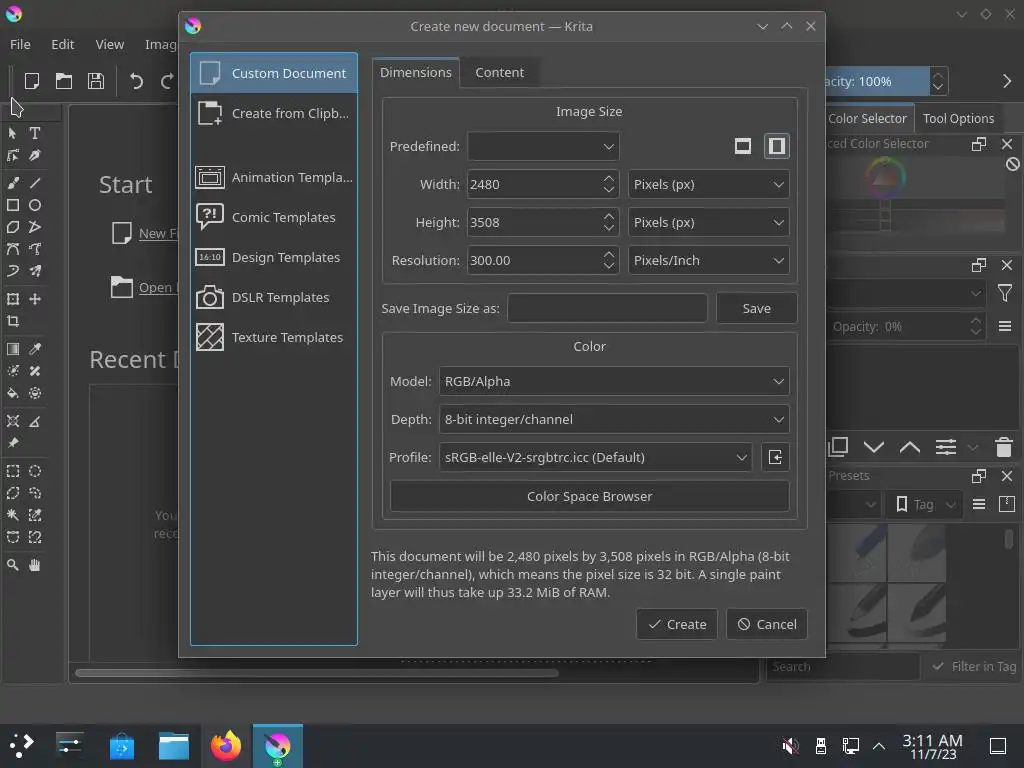Open the Edit menu
The width and height of the screenshot is (1024, 768).
pyautogui.click(x=63, y=44)
